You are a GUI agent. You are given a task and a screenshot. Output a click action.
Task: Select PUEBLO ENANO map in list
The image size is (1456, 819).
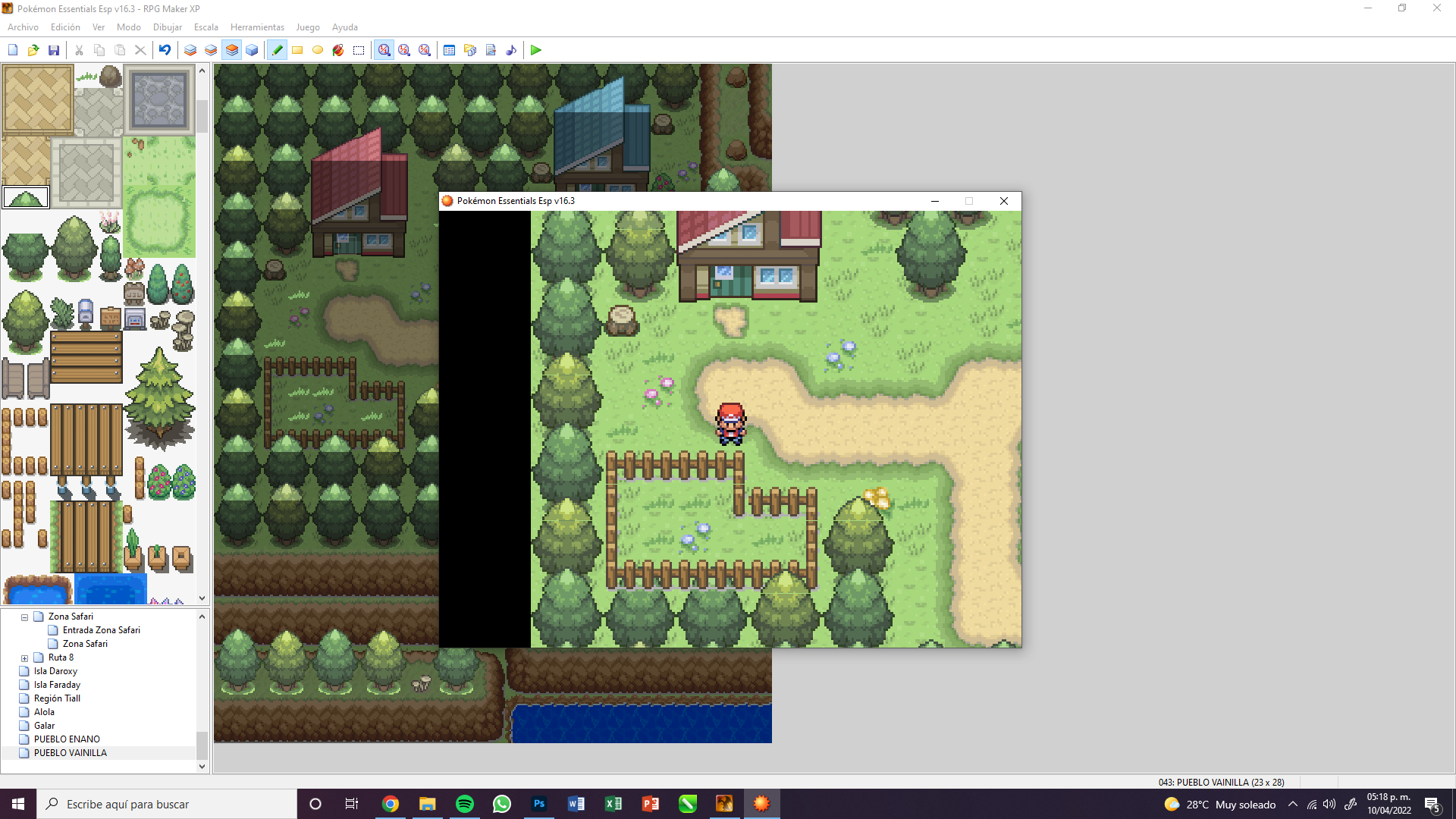tap(67, 739)
